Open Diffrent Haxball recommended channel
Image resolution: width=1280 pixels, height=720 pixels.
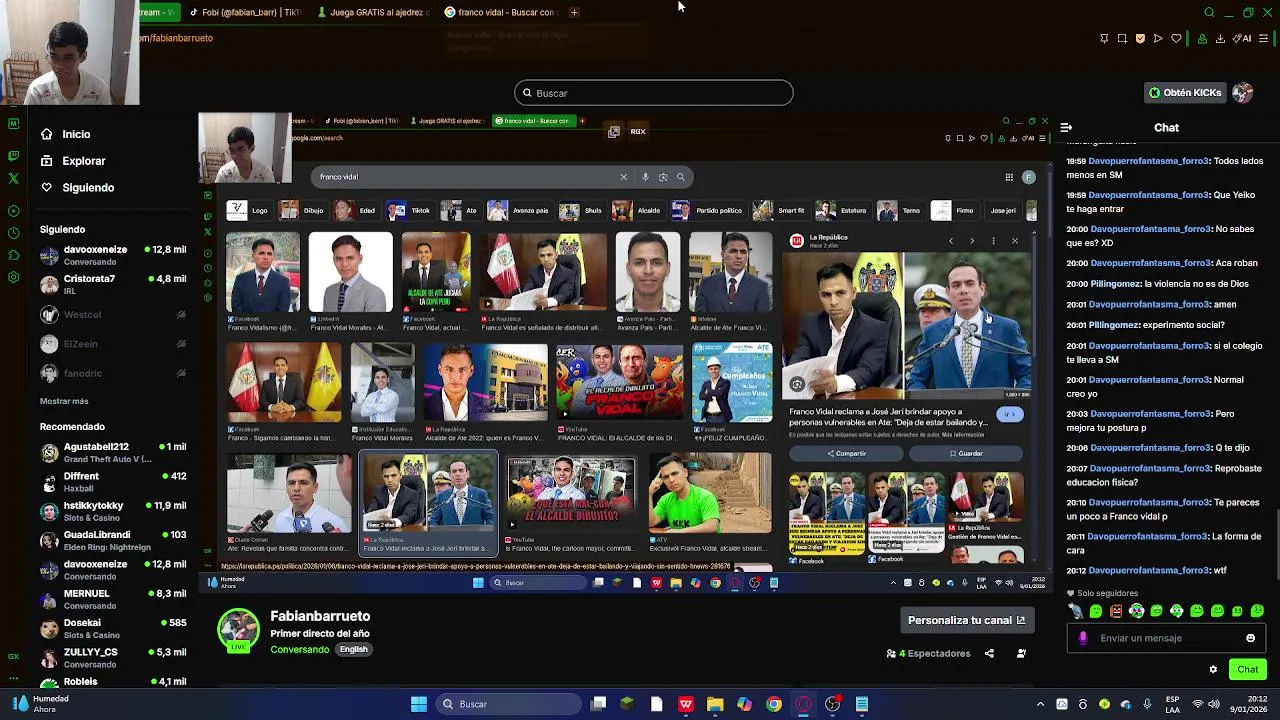coord(113,482)
